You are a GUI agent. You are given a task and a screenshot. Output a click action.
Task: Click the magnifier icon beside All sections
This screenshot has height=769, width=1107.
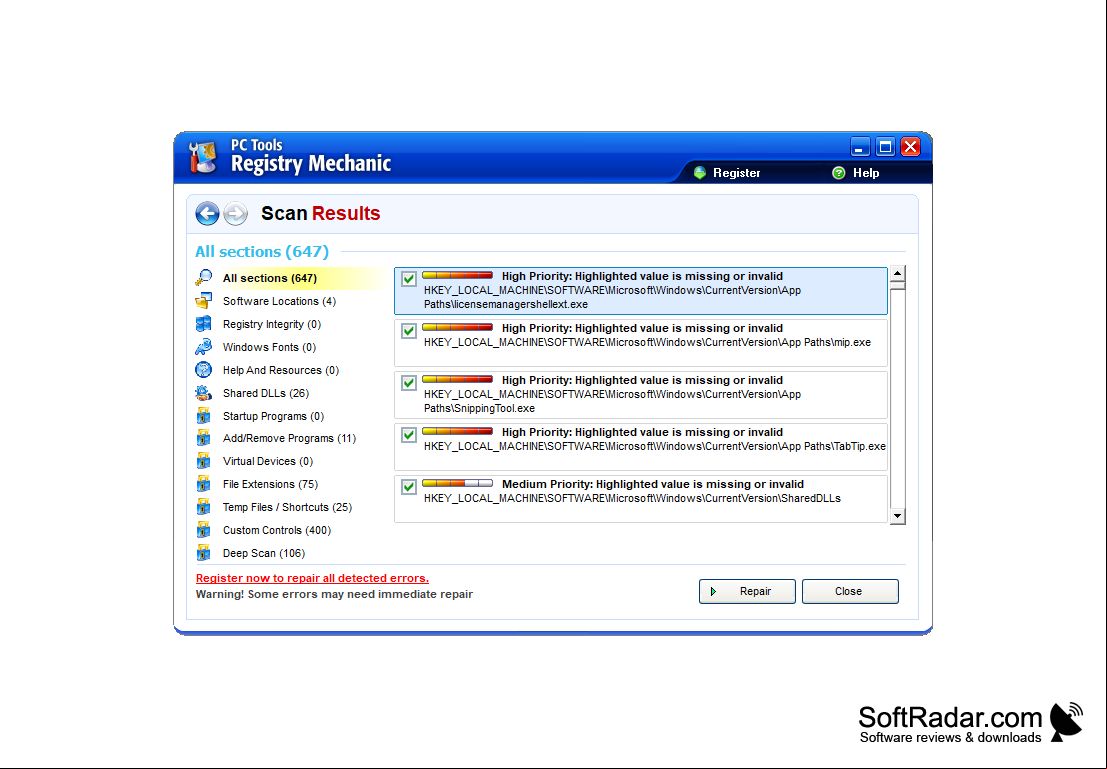tap(203, 278)
